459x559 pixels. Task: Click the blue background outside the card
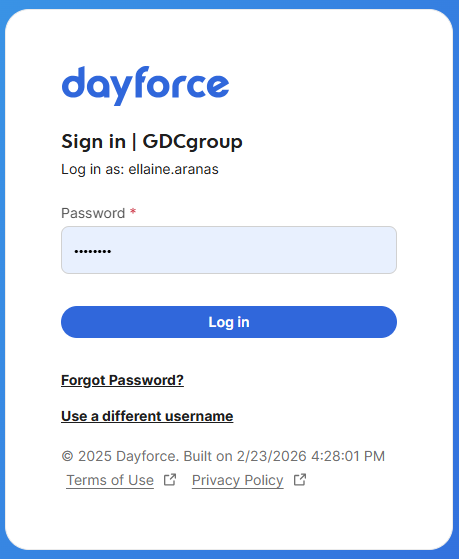pos(229,3)
